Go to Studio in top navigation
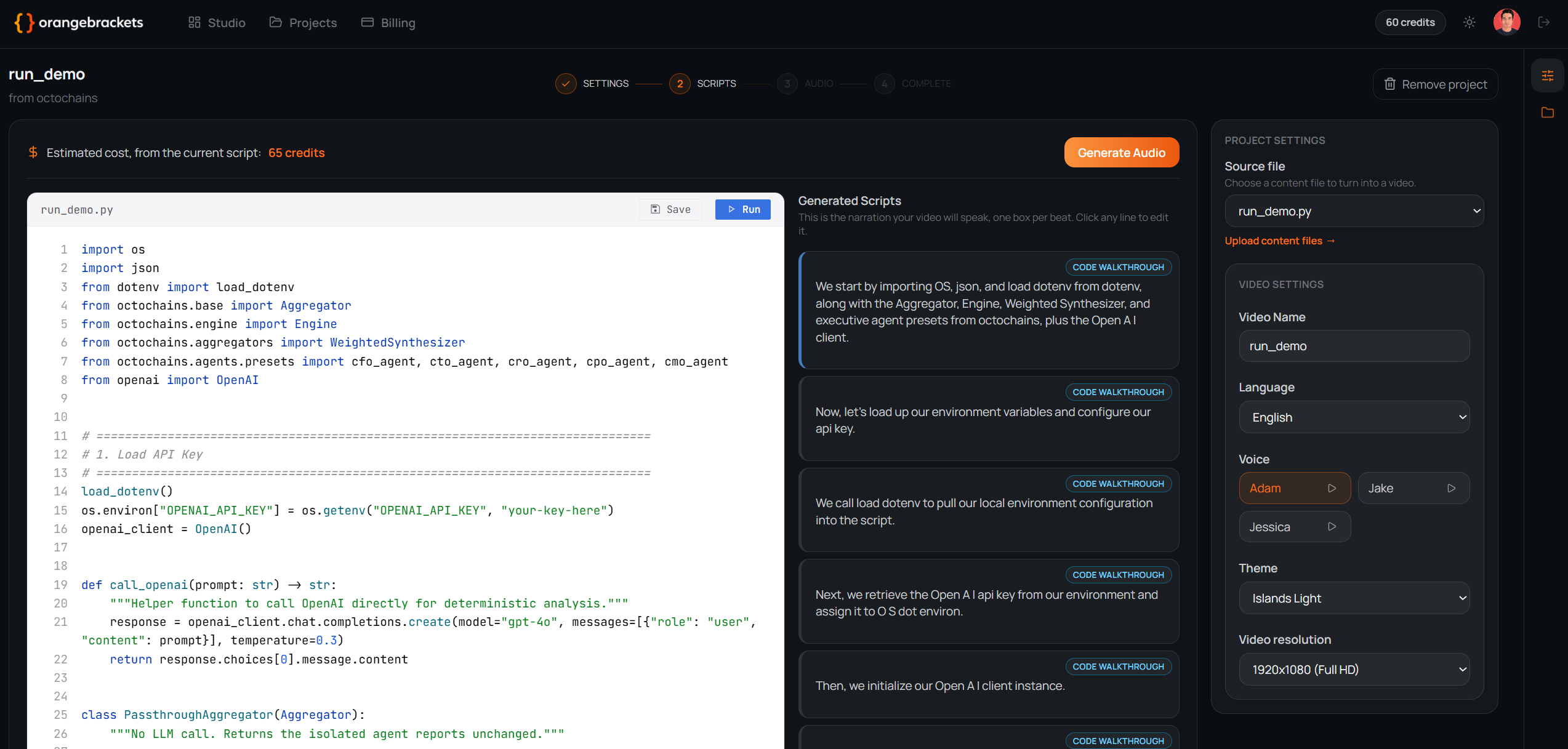The width and height of the screenshot is (1568, 749). click(217, 23)
